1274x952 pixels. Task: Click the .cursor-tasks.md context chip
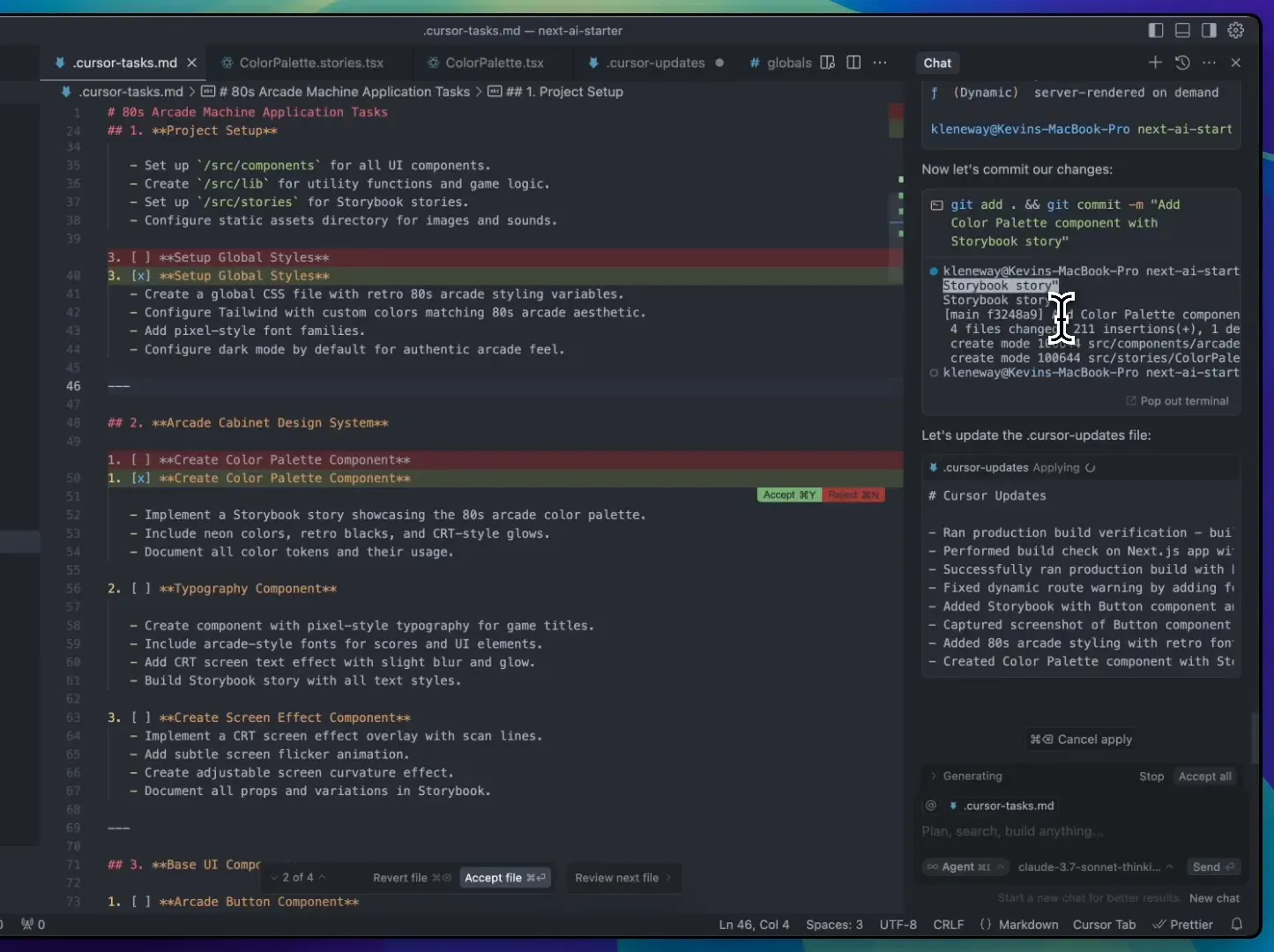click(1002, 806)
